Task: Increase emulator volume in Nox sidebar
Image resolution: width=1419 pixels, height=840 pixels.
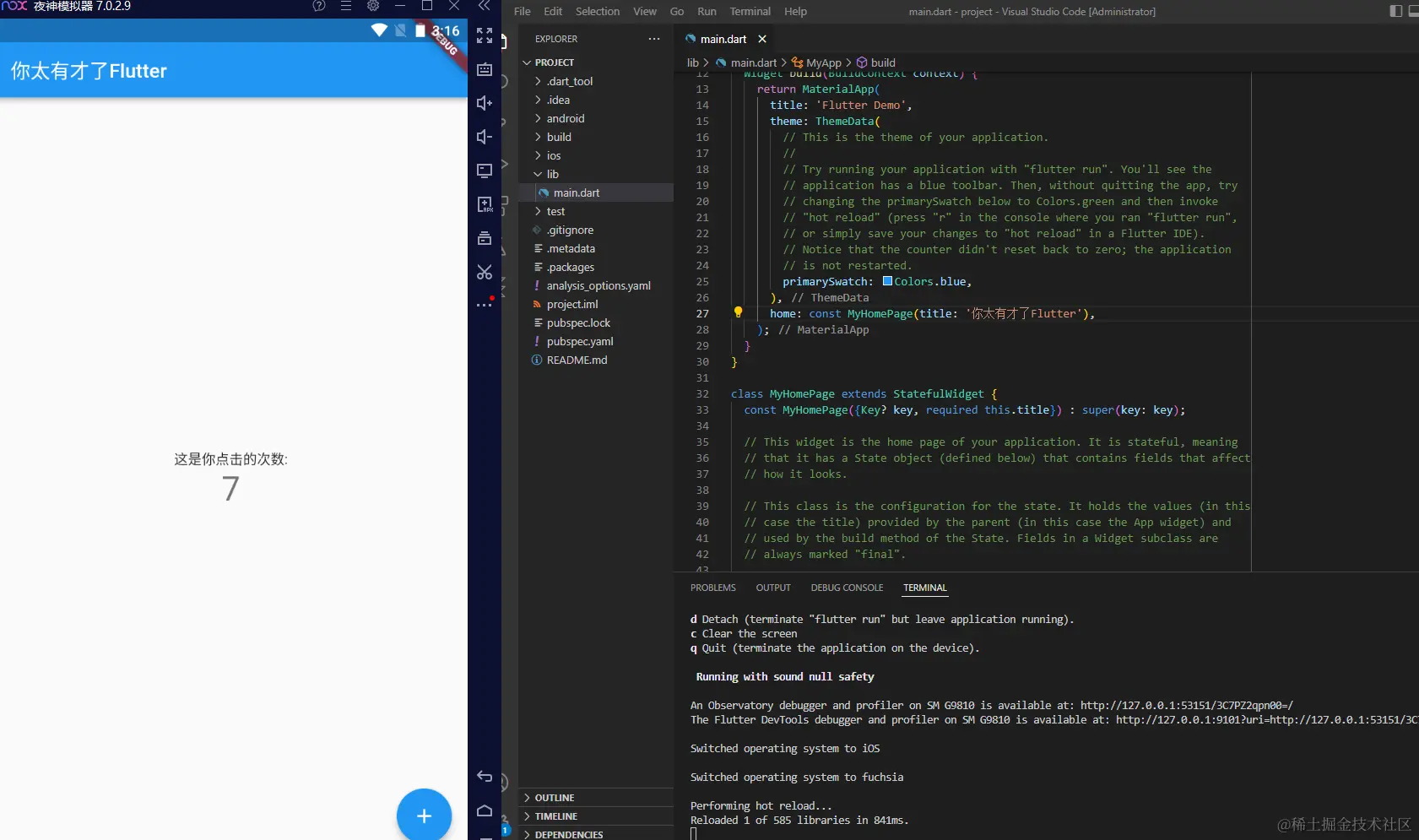Action: pyautogui.click(x=485, y=103)
